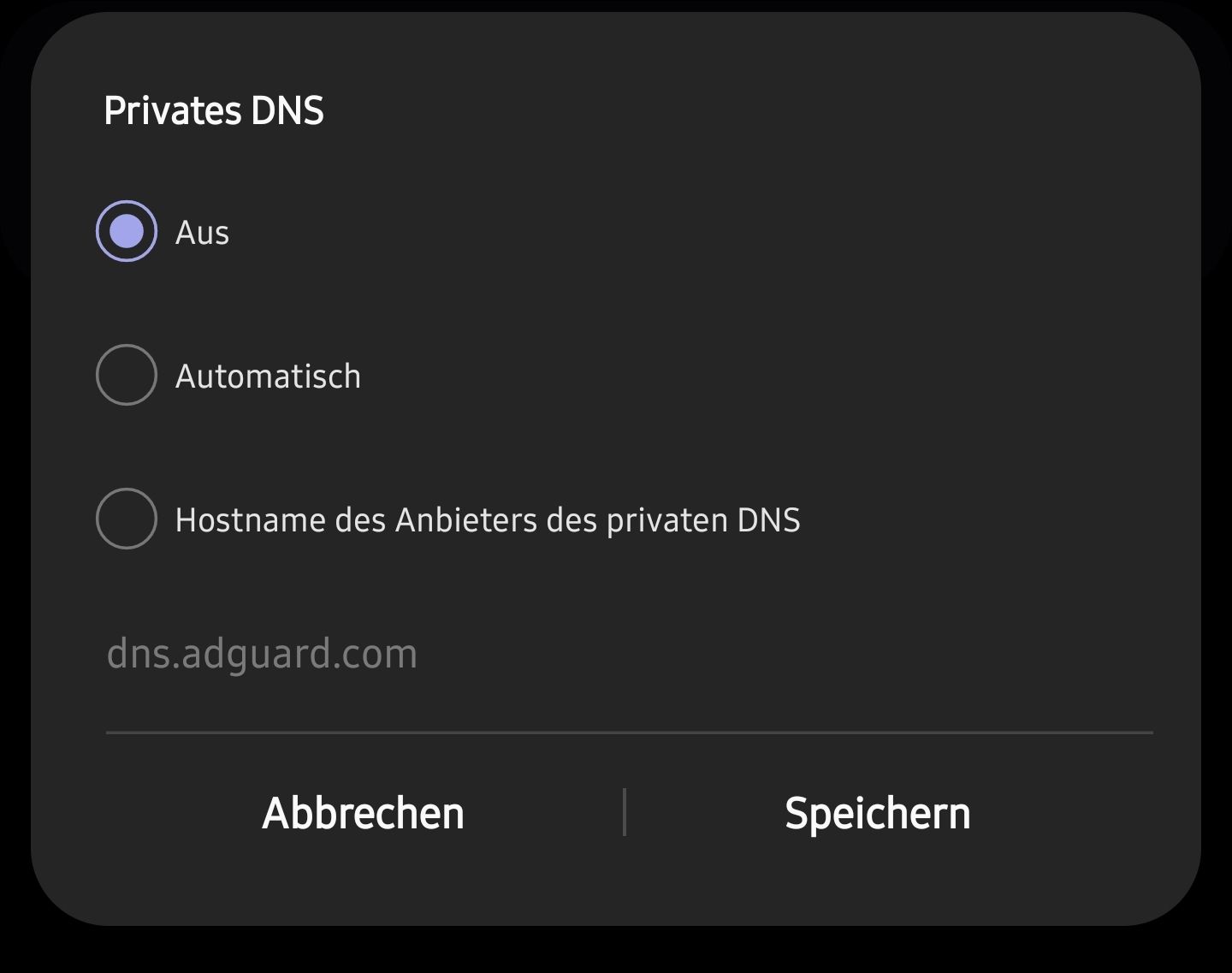This screenshot has width=1232, height=973.
Task: Choose the custom DNS provider hostname option
Action: [x=127, y=519]
